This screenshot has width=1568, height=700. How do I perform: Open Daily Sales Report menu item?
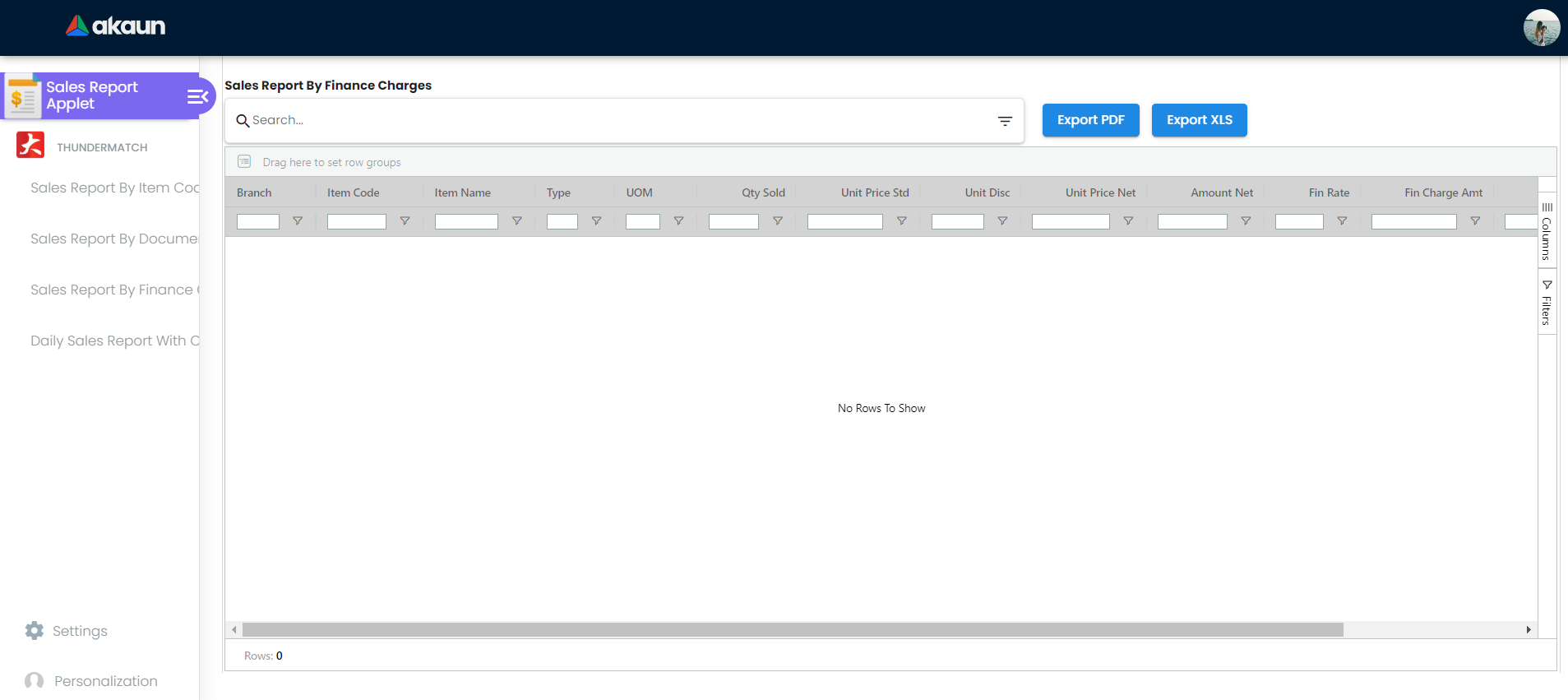pyautogui.click(x=115, y=341)
